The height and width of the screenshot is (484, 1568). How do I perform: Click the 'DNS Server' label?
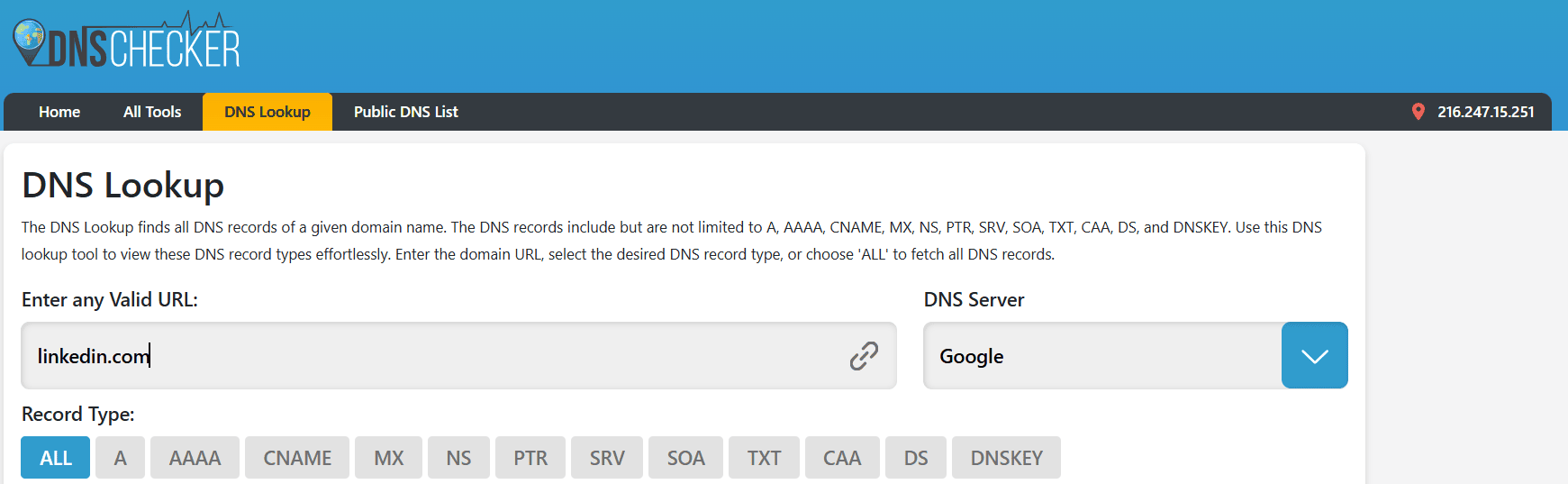(974, 300)
